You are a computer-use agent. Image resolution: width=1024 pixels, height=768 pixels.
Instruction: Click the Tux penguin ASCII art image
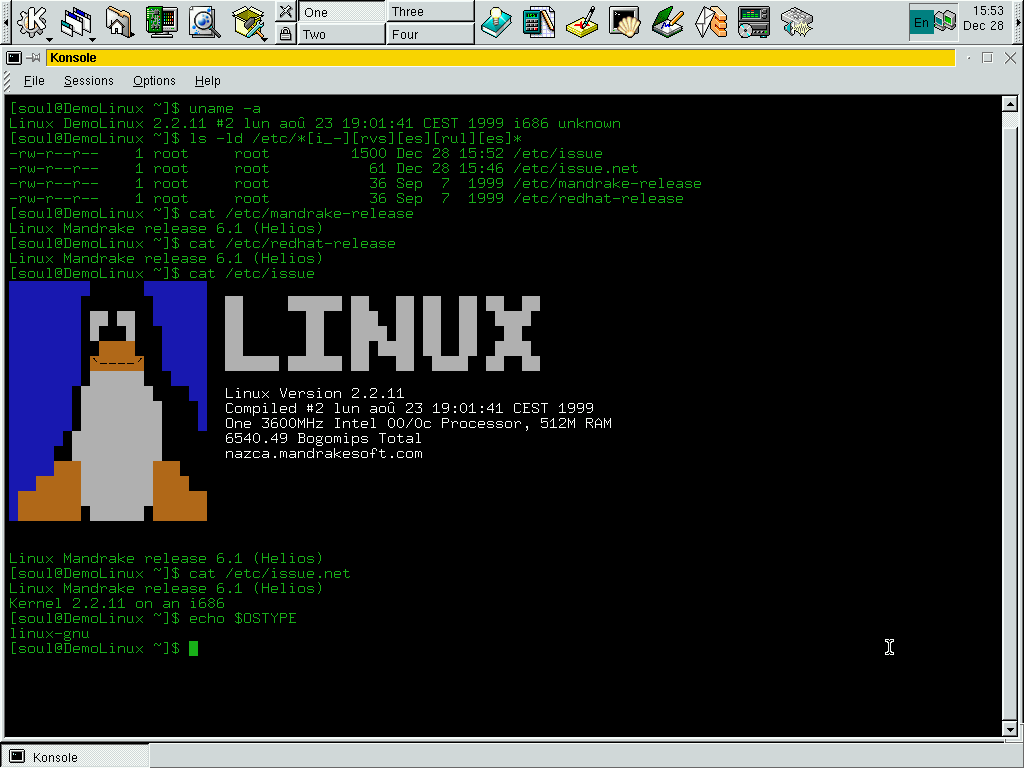pos(108,401)
